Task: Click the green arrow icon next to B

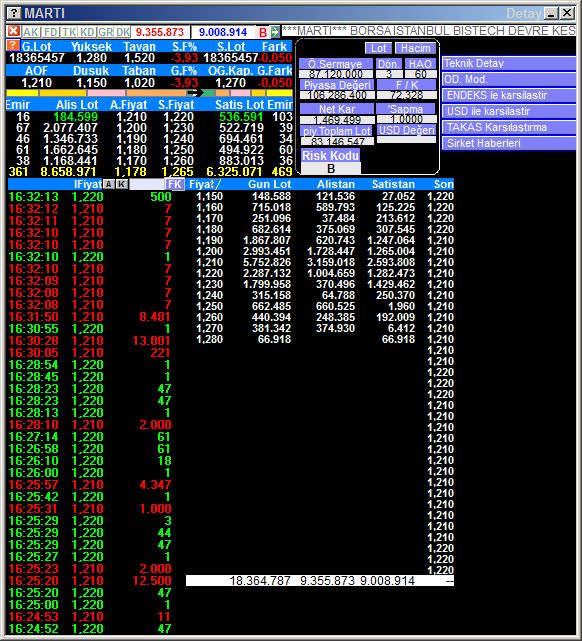Action: pyautogui.click(x=275, y=32)
